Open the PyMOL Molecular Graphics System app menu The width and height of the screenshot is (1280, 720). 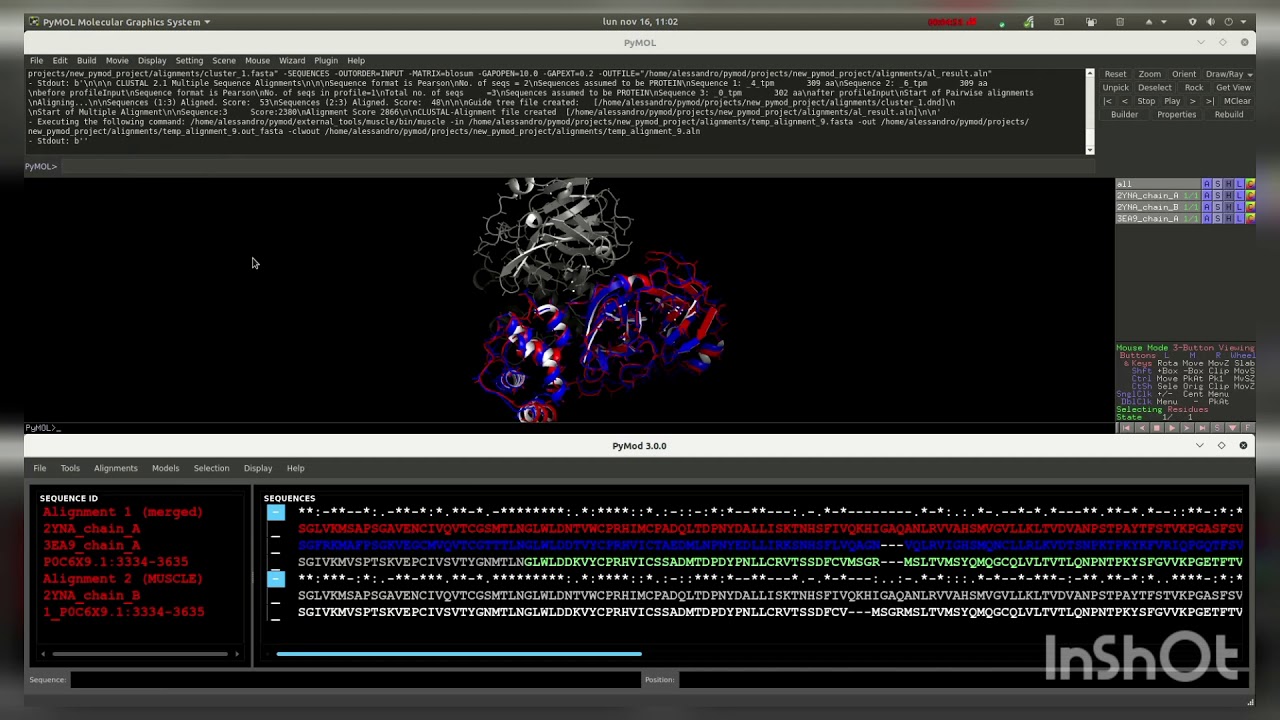(120, 21)
